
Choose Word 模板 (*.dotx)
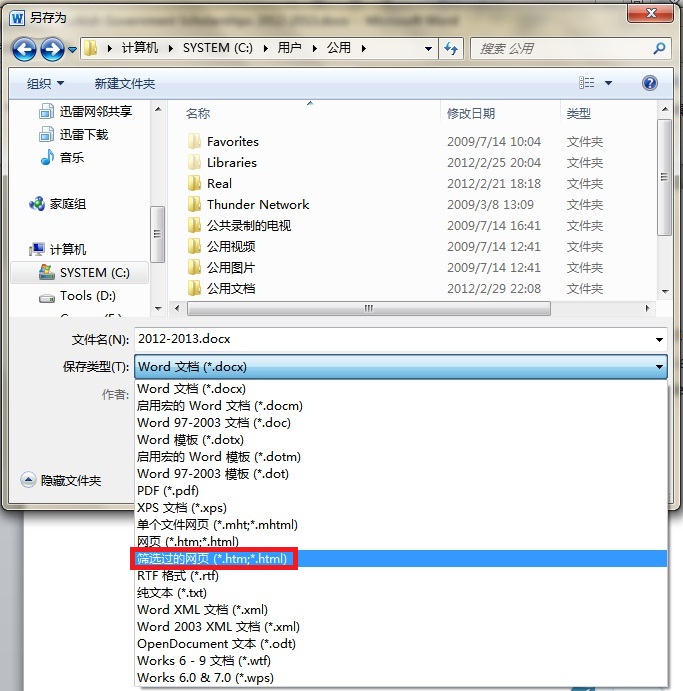click(x=401, y=440)
